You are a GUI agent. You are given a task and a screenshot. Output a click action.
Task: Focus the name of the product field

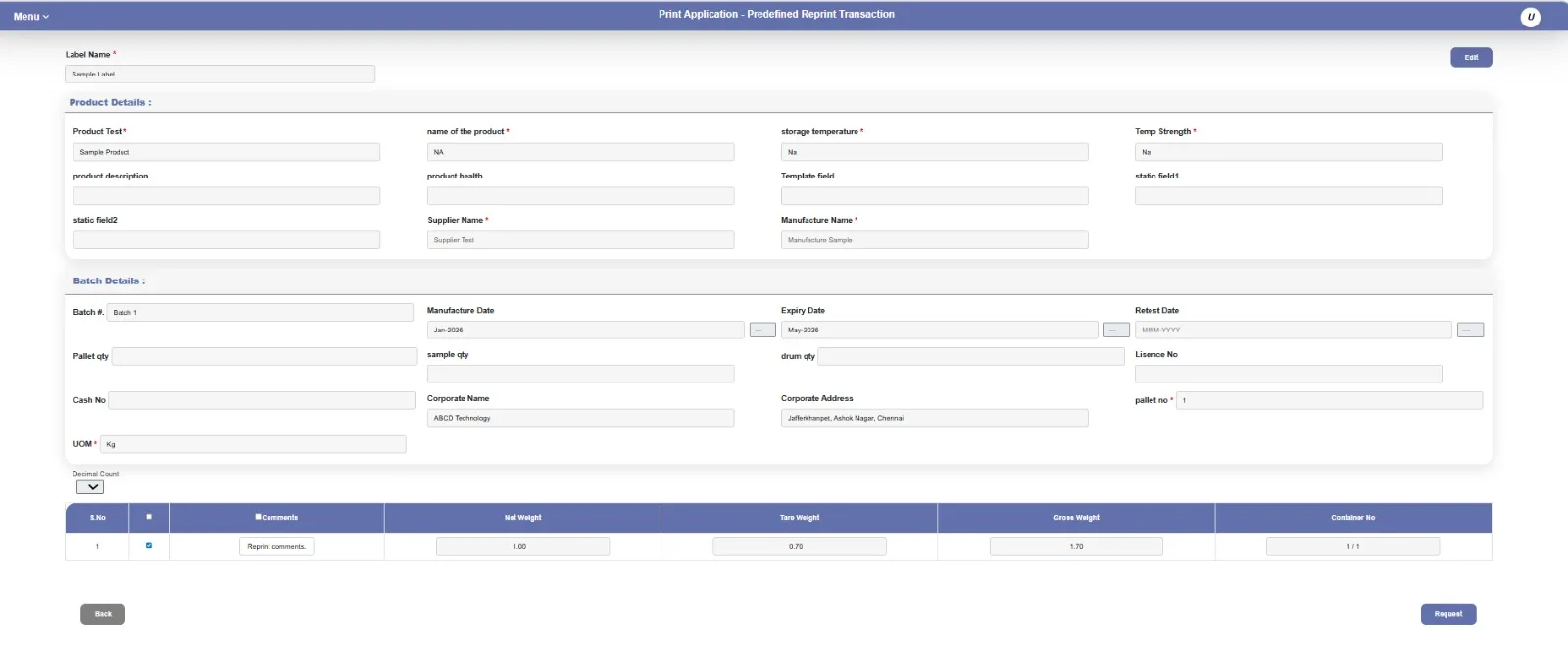click(x=580, y=152)
